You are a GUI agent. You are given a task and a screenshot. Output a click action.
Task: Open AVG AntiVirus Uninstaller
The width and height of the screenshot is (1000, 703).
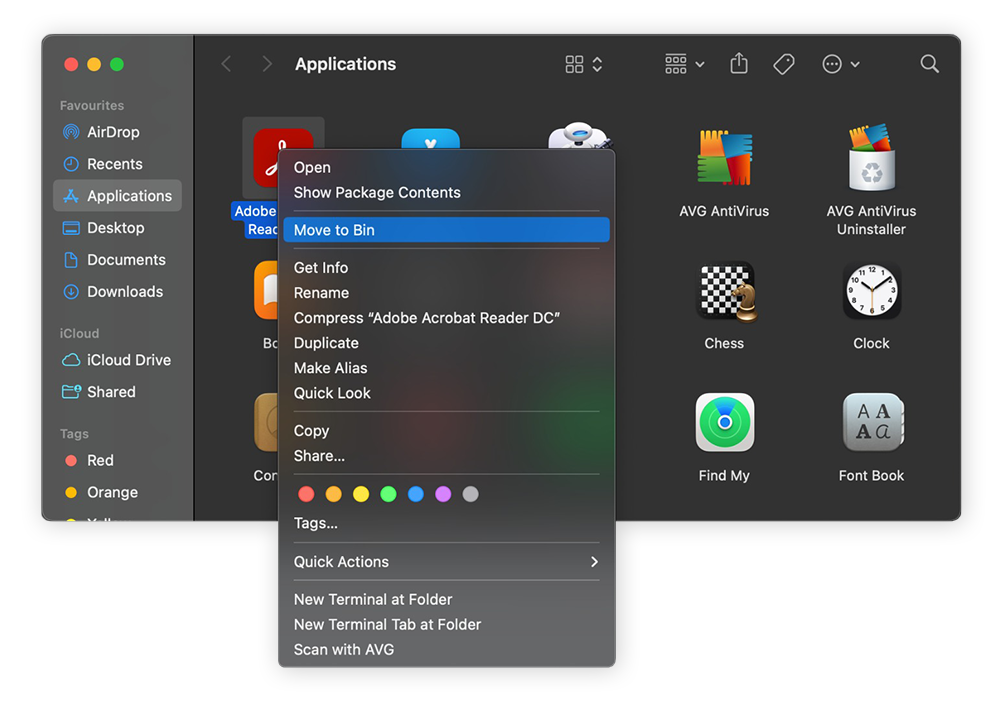pyautogui.click(x=871, y=157)
